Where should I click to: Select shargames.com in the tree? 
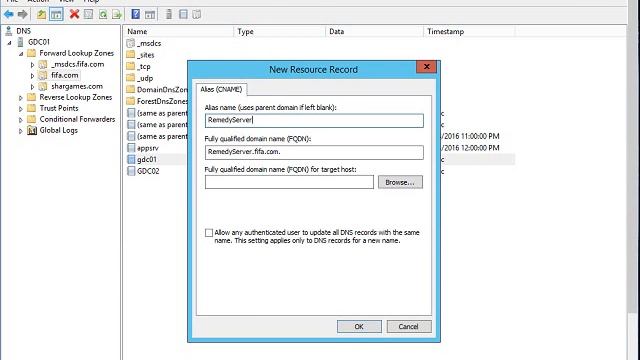77,86
